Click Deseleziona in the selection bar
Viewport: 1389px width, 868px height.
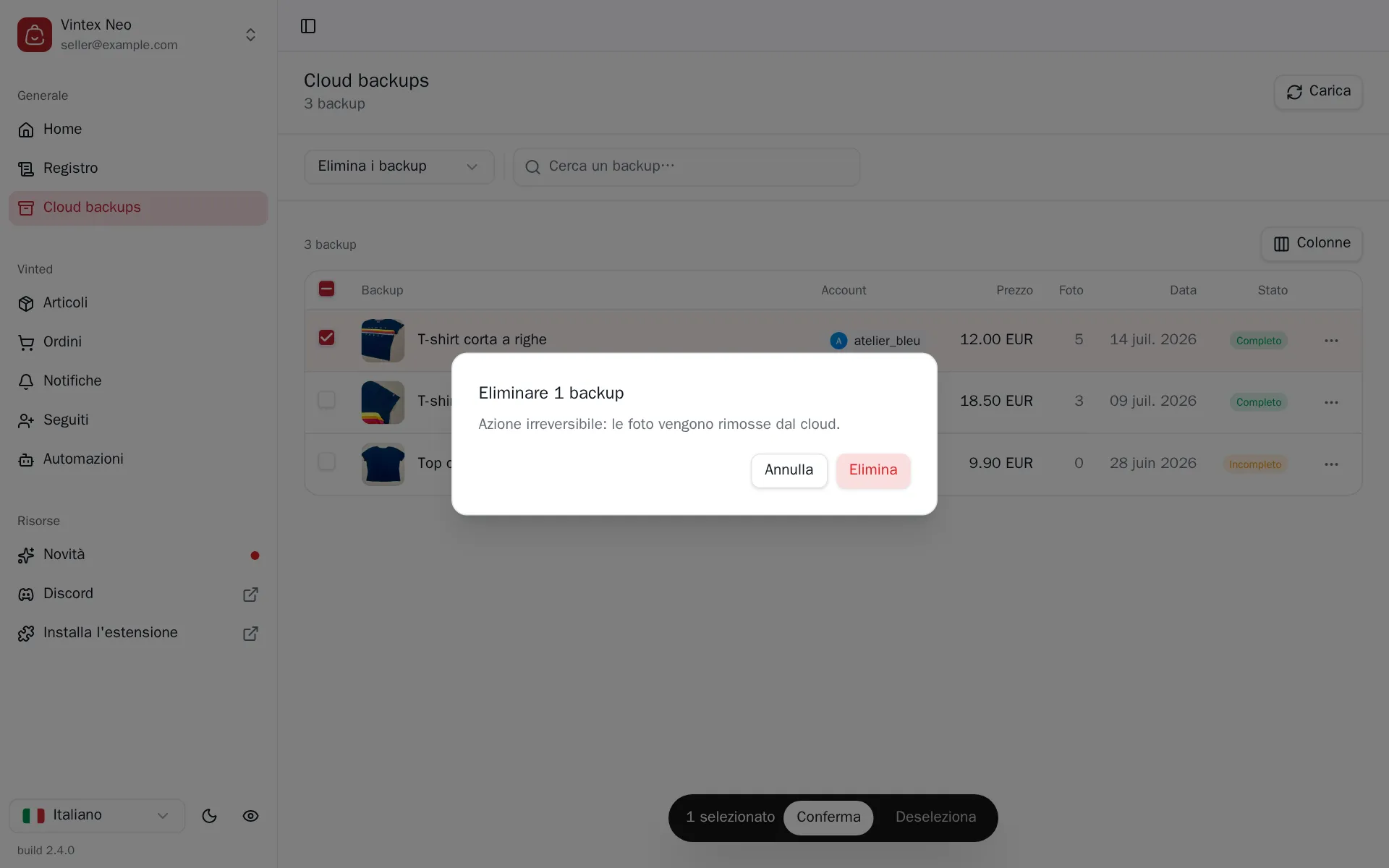click(x=935, y=817)
